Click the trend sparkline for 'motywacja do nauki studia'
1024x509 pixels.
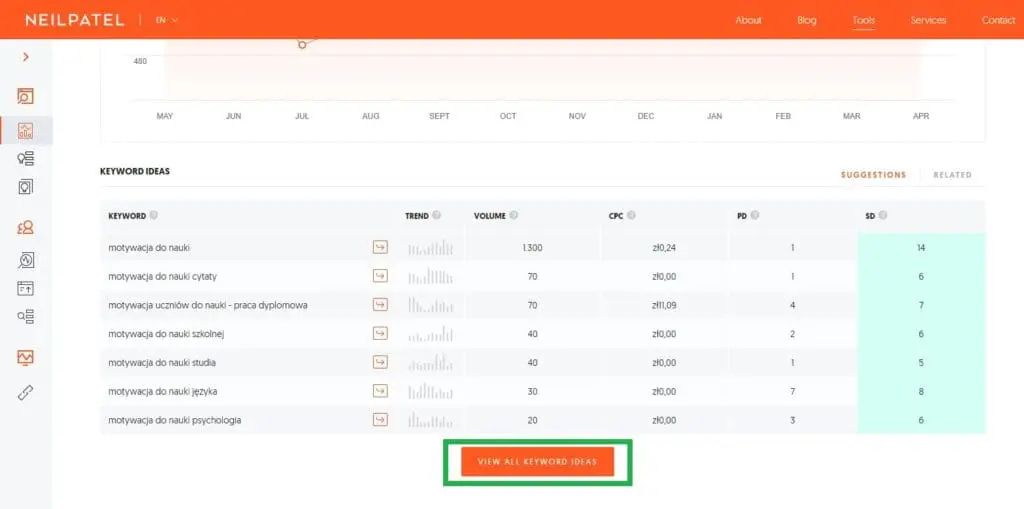(x=430, y=362)
